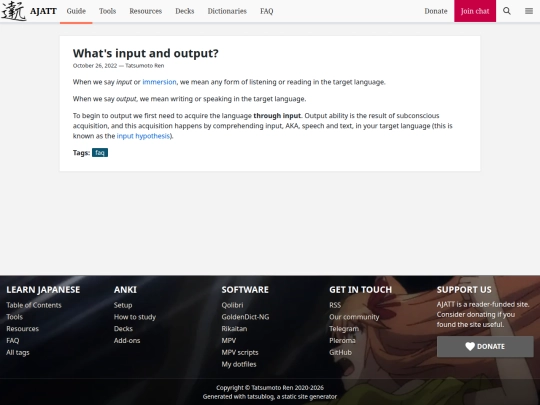Click the GET IN TOUCH footer heading
Viewport: 540px width, 405px height.
(361, 290)
